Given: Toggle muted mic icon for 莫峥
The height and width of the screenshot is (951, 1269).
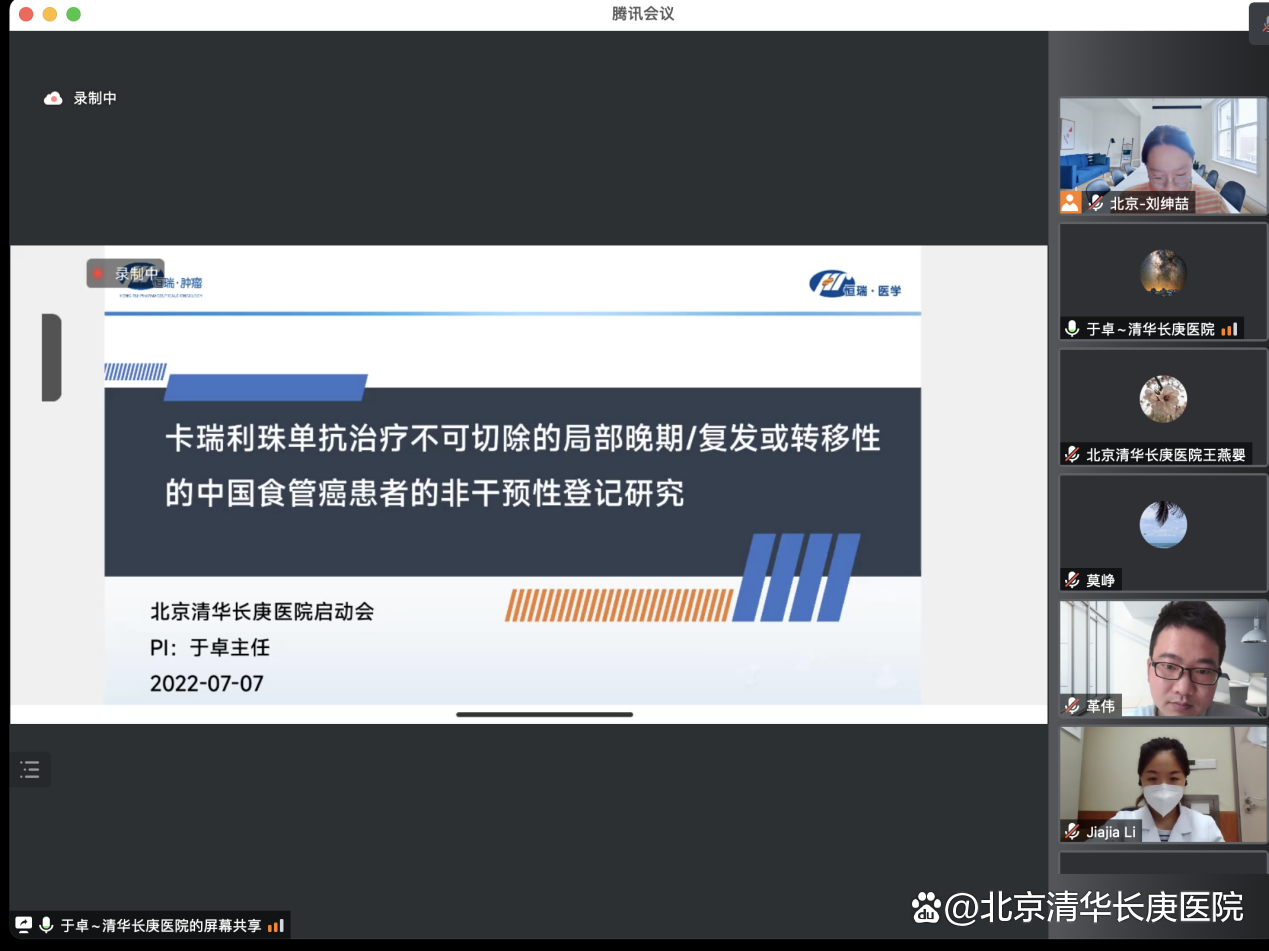Looking at the screenshot, I should click(x=1073, y=580).
